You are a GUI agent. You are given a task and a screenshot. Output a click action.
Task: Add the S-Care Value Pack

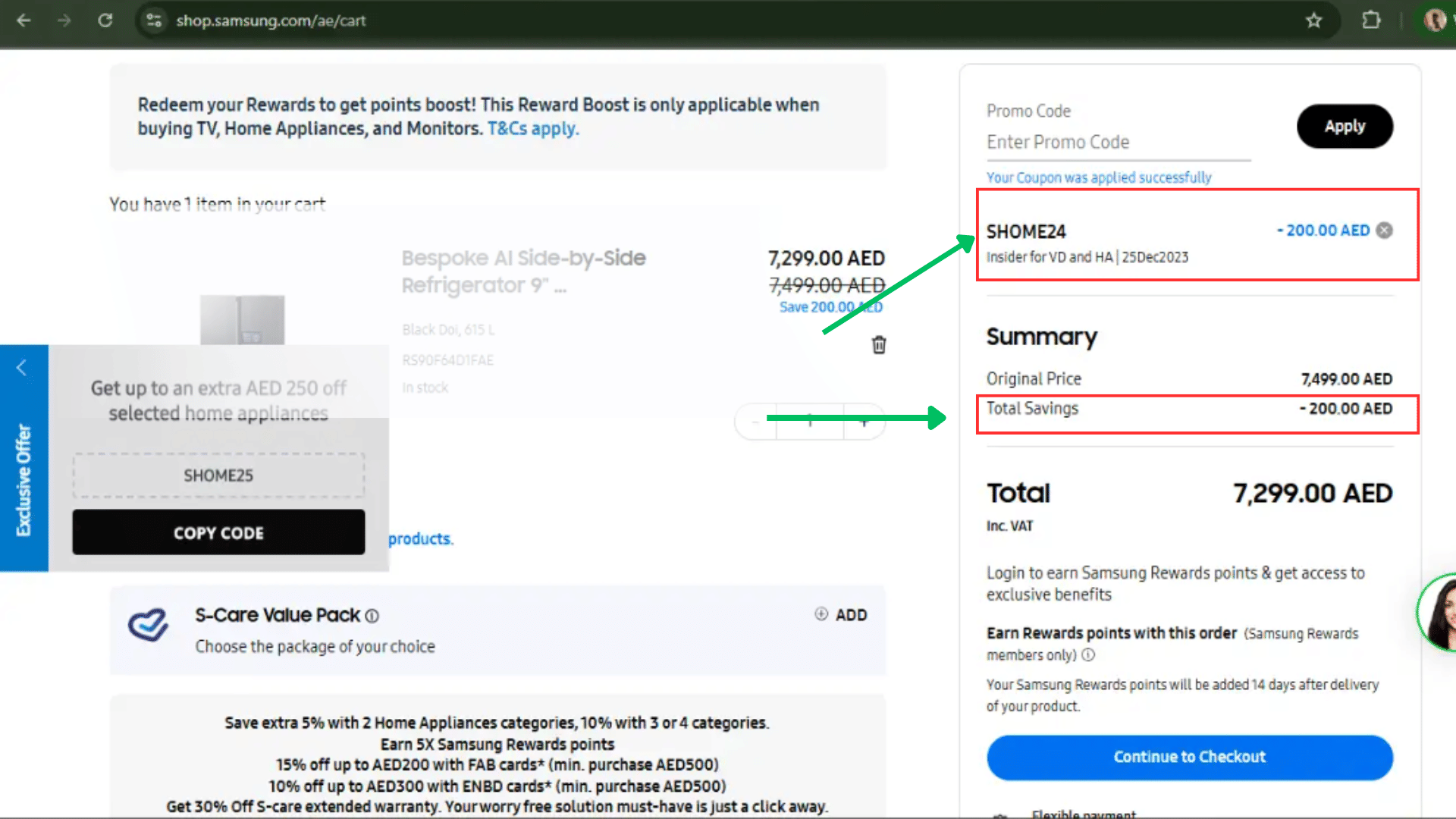click(x=841, y=615)
